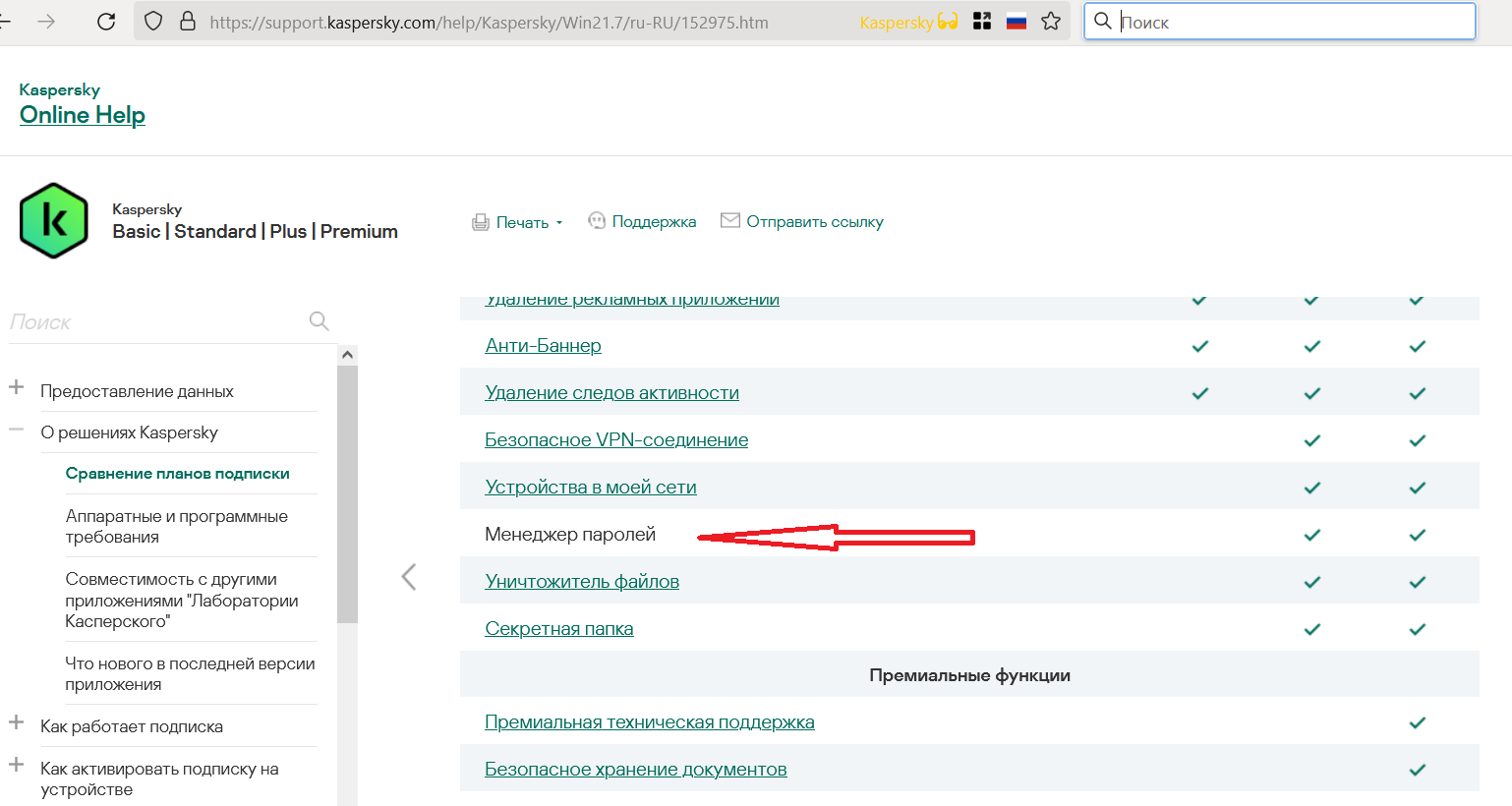Click the Поддержка link
The image size is (1512, 806).
[654, 222]
